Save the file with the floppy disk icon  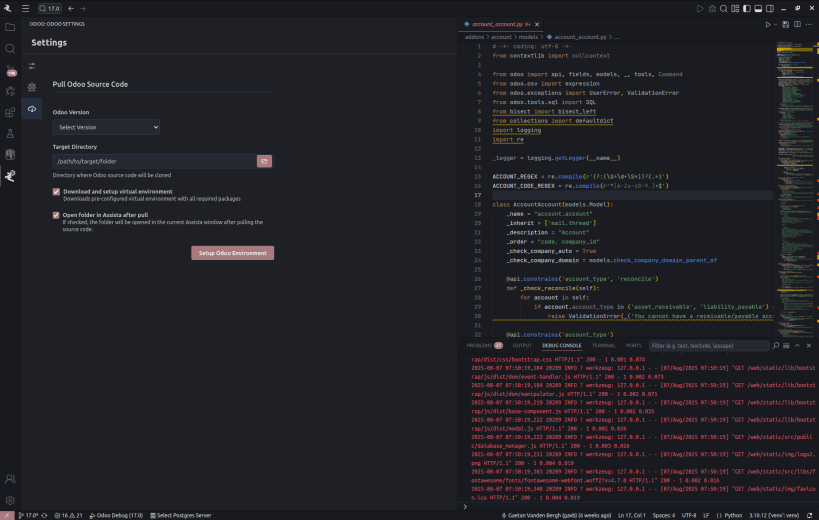pyautogui.click(x=786, y=24)
